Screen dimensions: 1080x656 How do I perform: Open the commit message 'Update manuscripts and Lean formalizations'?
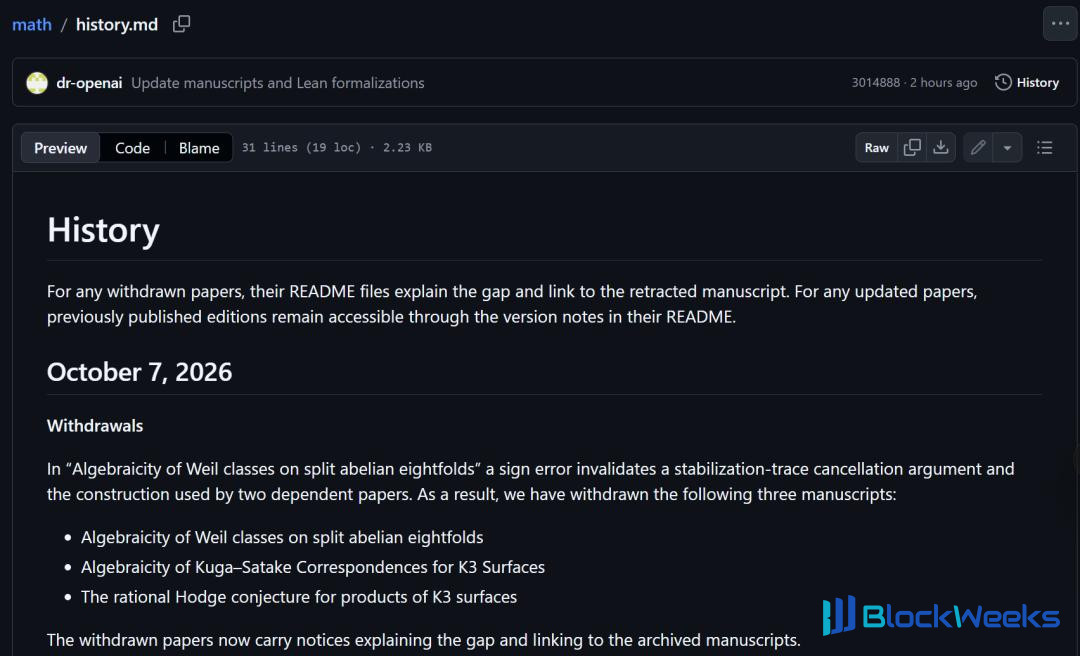click(x=278, y=83)
